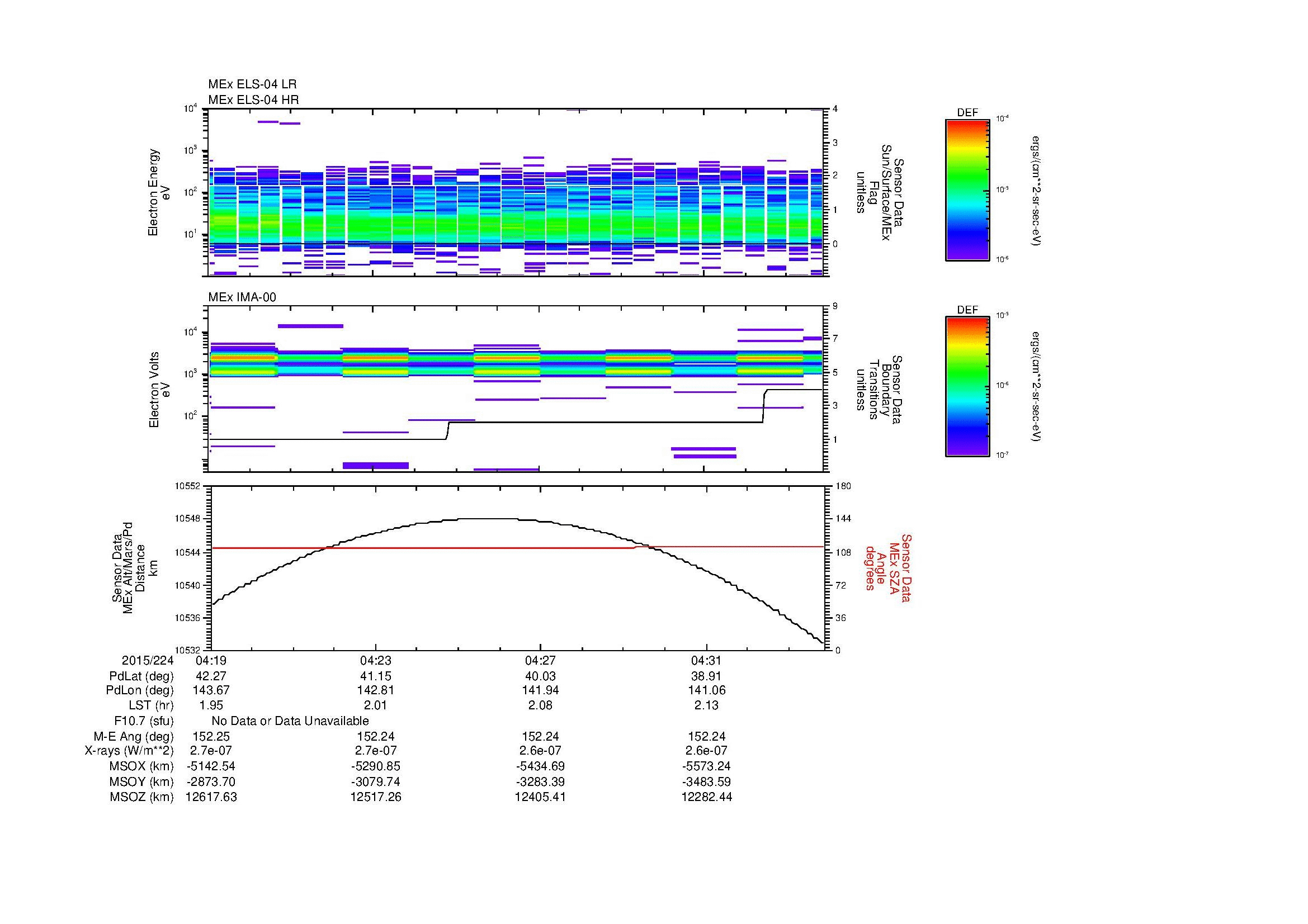The image size is (1308, 924).
Task: Click the 04:19 time axis label
Action: click(211, 661)
